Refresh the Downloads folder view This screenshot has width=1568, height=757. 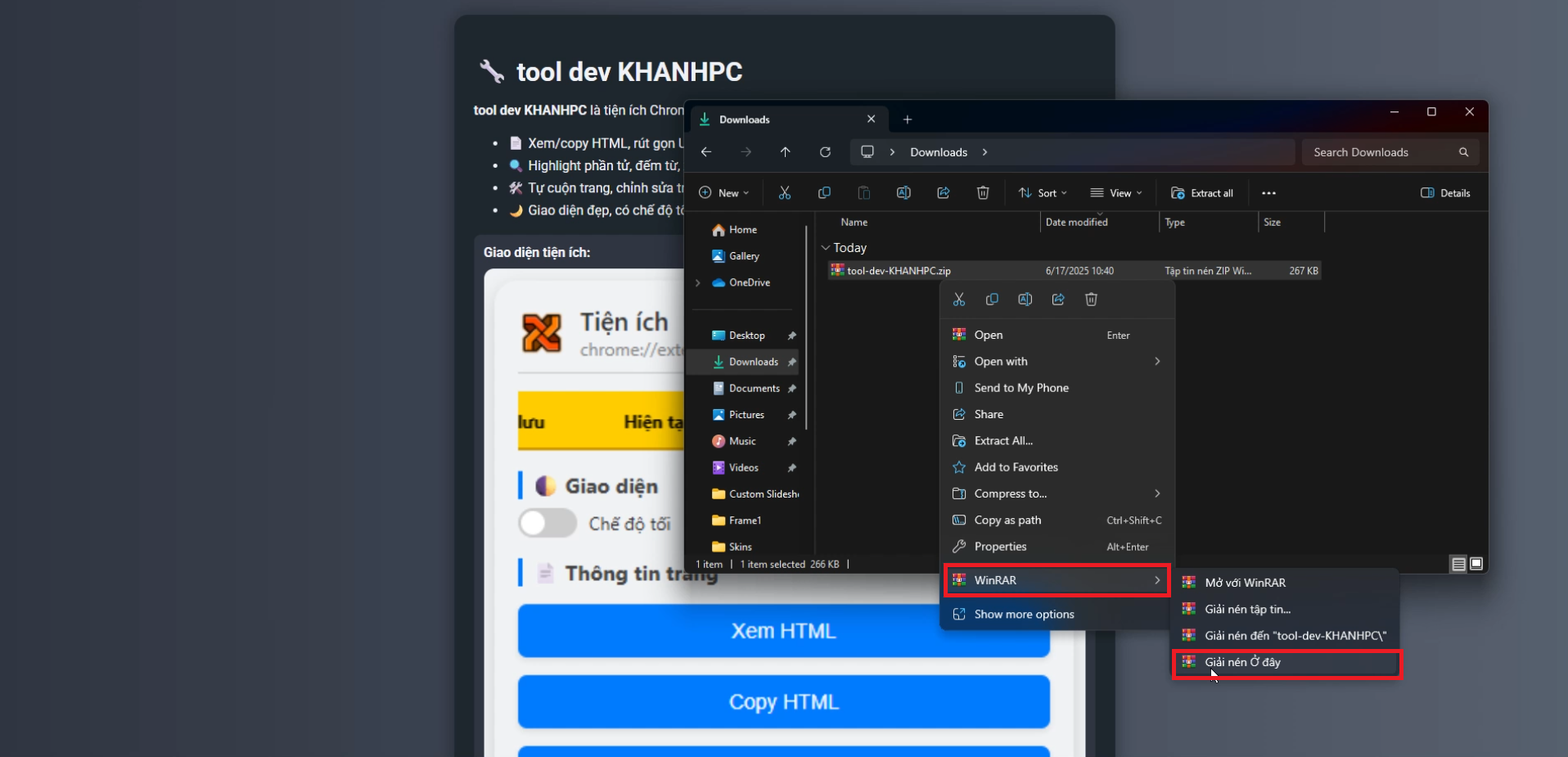825,152
